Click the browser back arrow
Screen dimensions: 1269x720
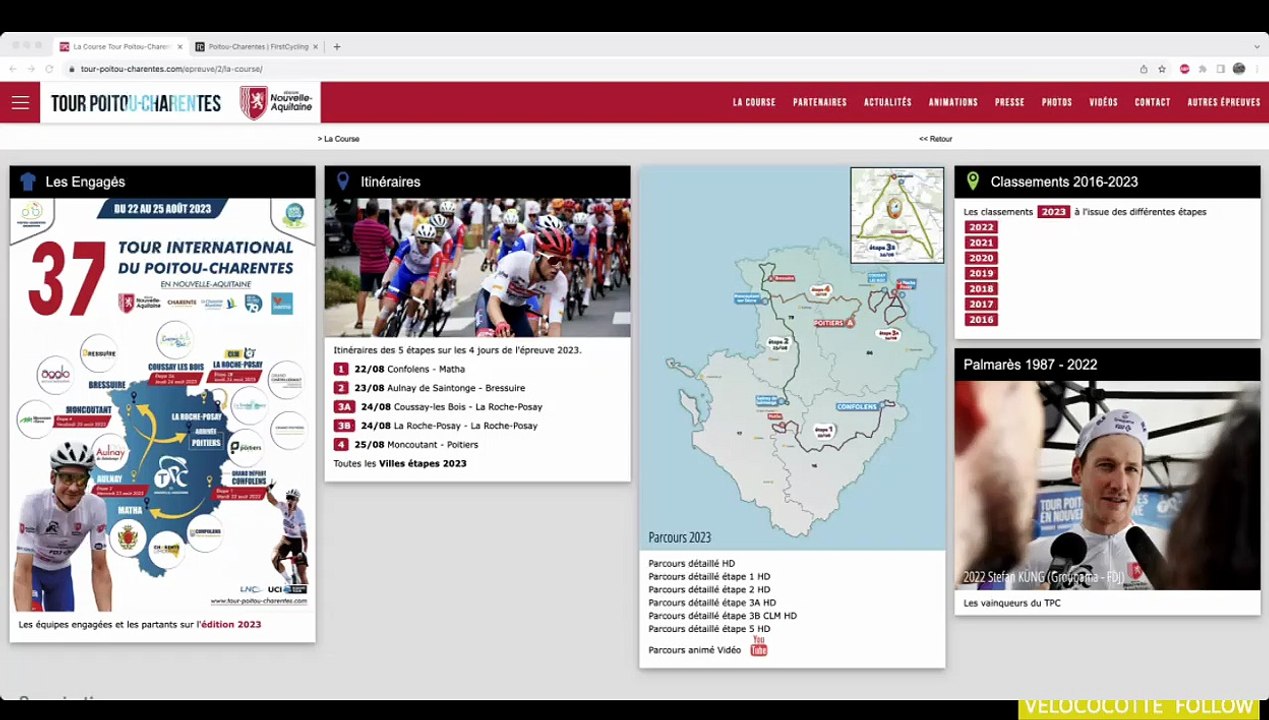[12, 69]
